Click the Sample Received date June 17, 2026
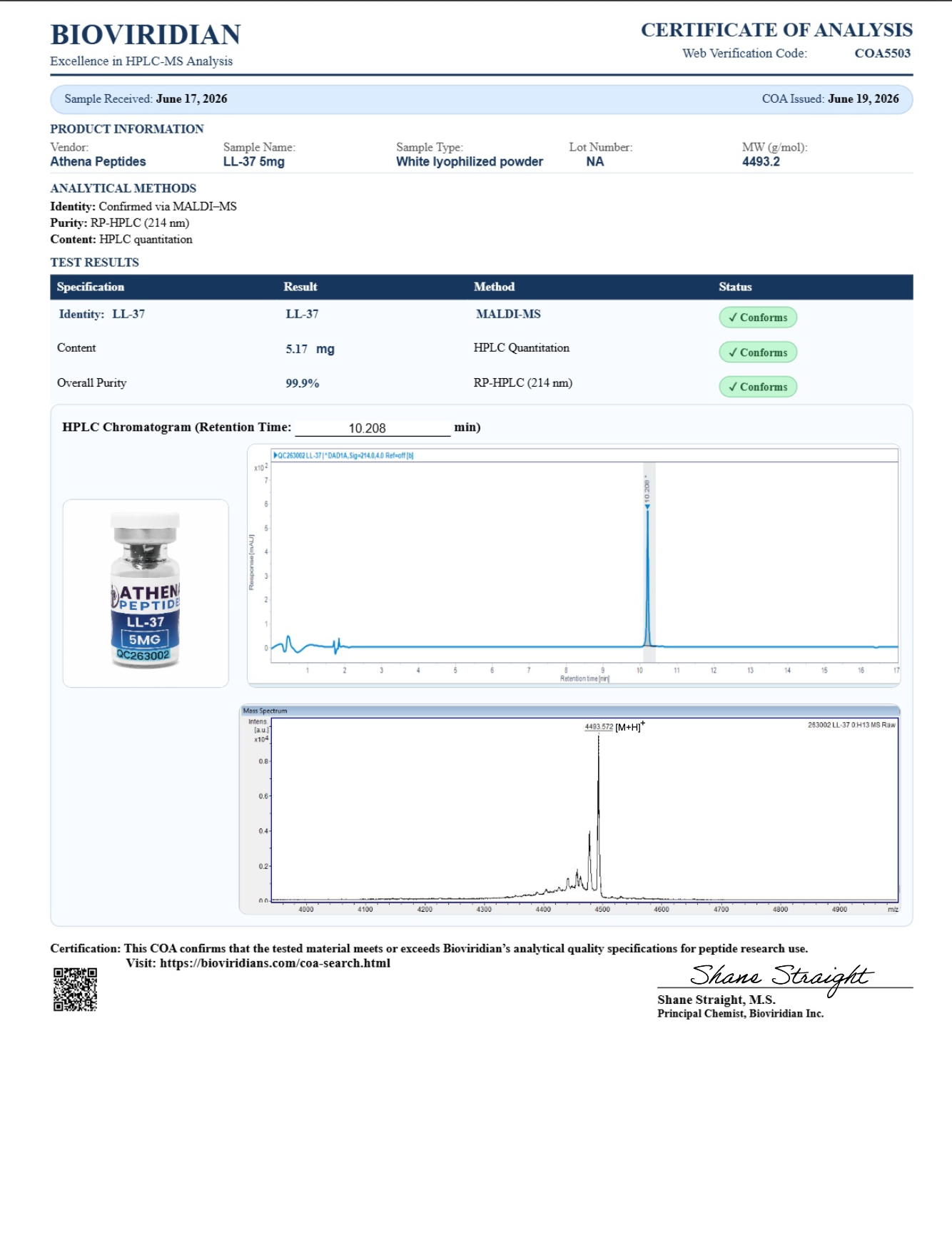 pos(191,98)
